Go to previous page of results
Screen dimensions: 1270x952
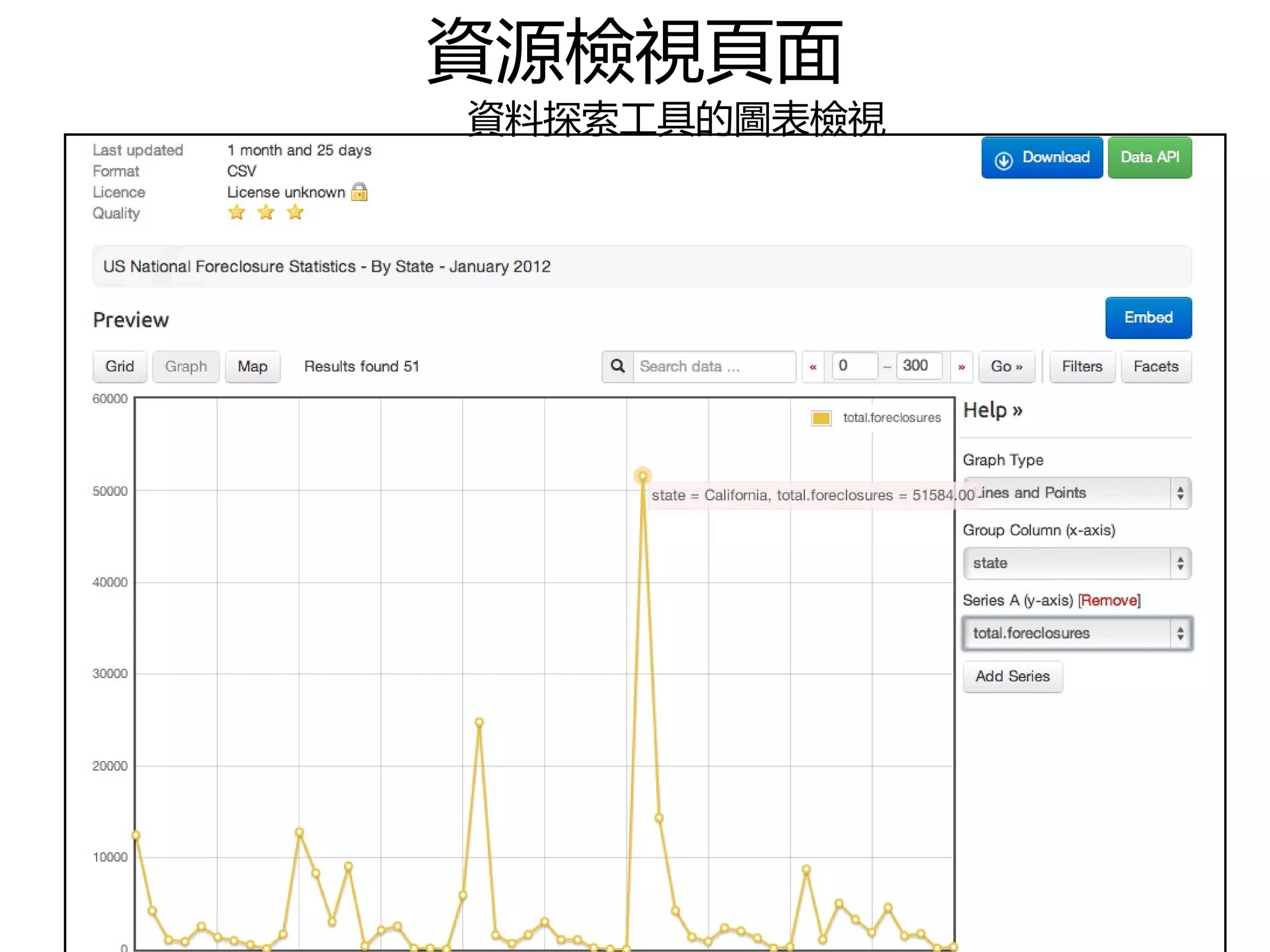813,367
